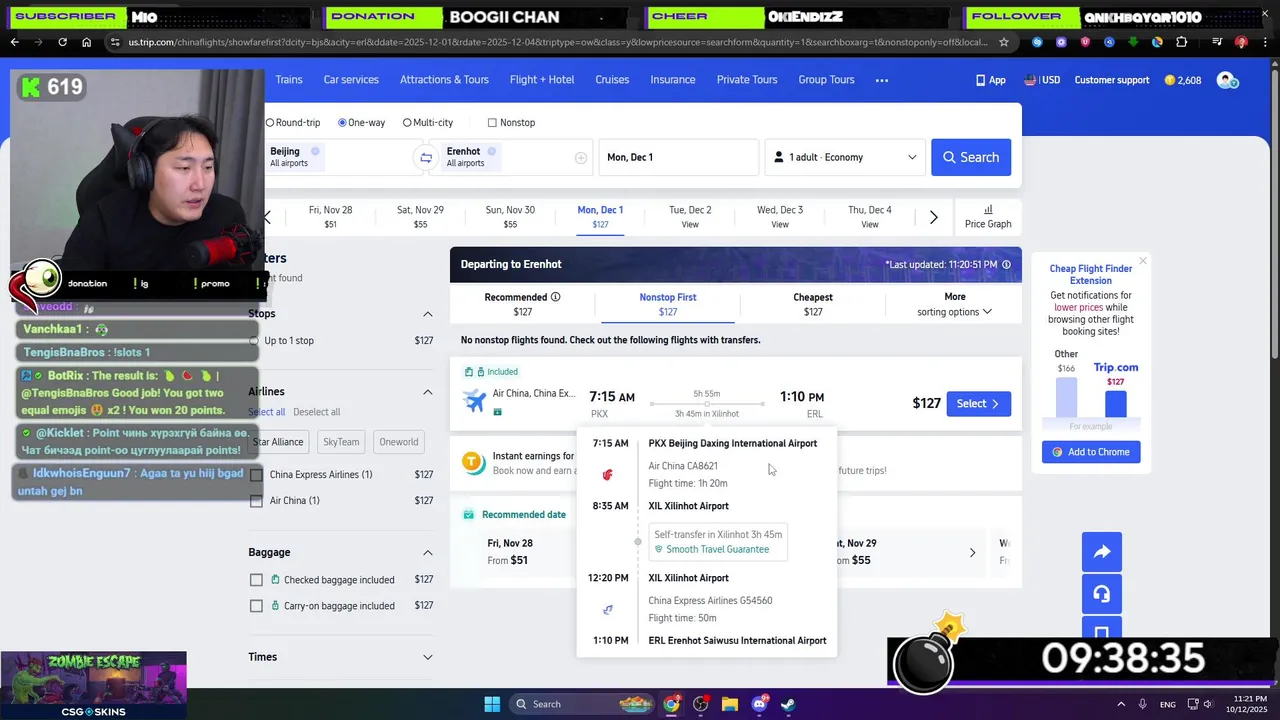Image resolution: width=1280 pixels, height=720 pixels.
Task: Open the Trains navigation item
Action: pyautogui.click(x=289, y=80)
